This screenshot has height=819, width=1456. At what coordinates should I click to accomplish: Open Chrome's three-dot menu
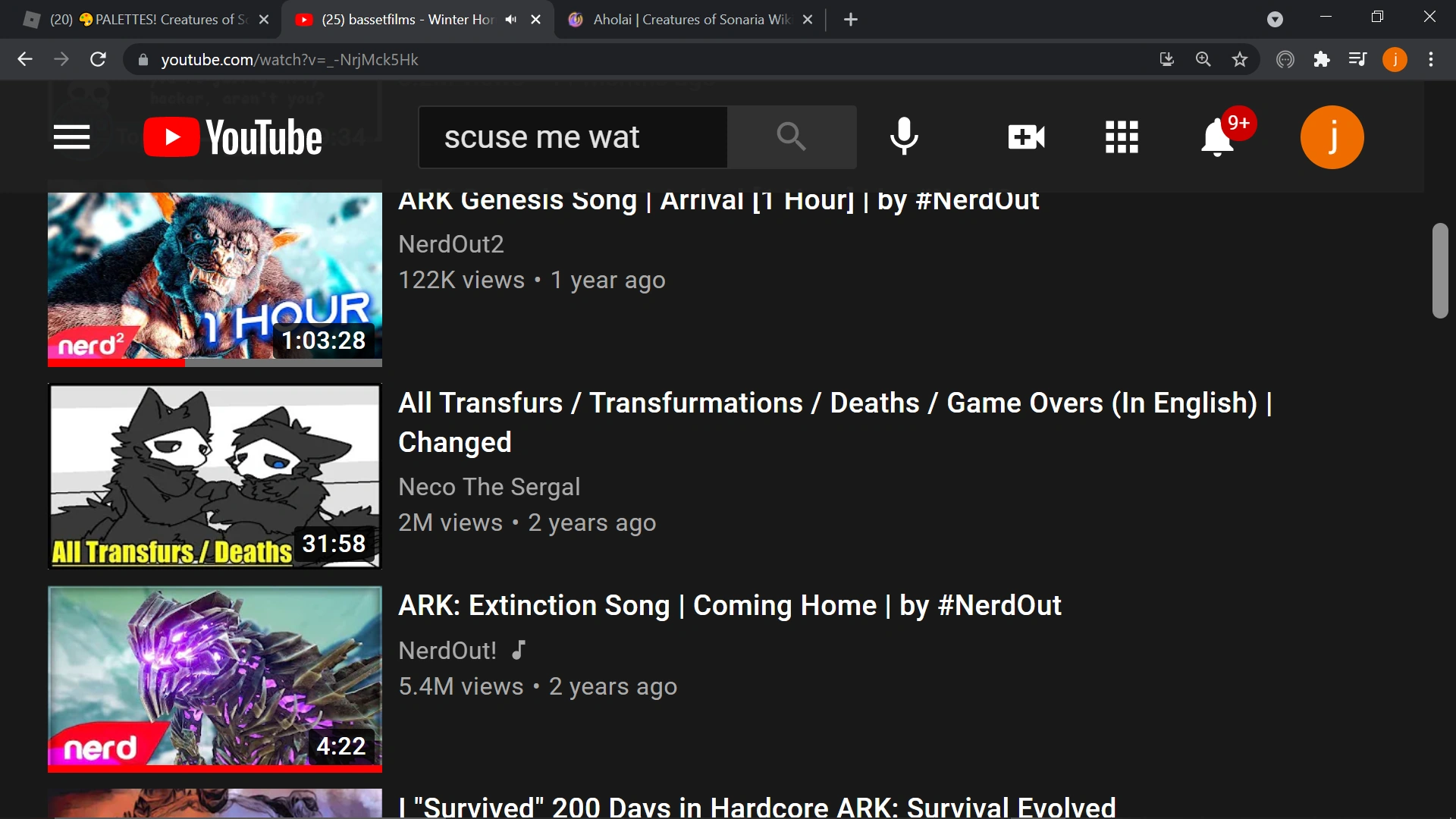1431,59
